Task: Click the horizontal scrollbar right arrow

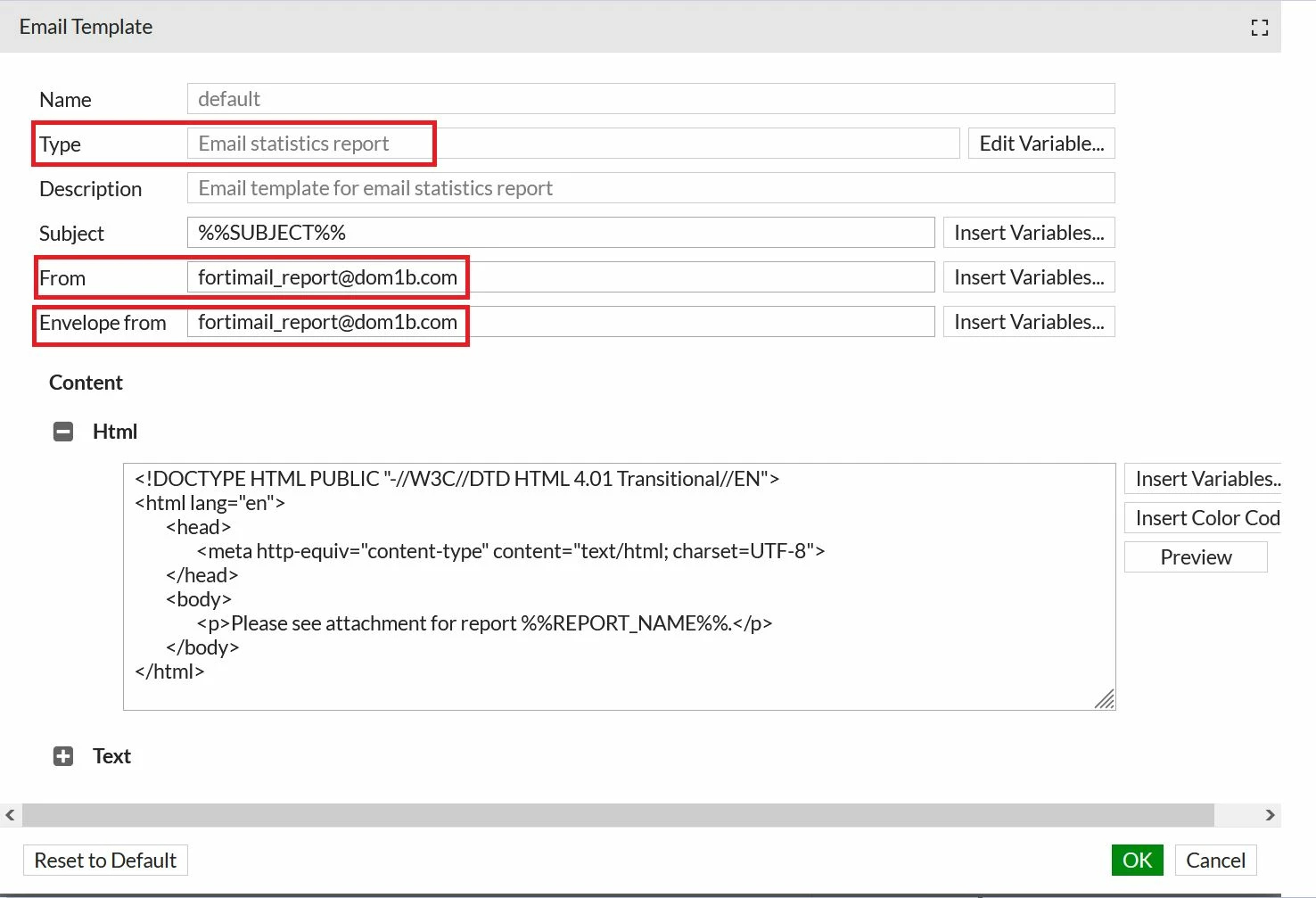Action: click(1270, 815)
